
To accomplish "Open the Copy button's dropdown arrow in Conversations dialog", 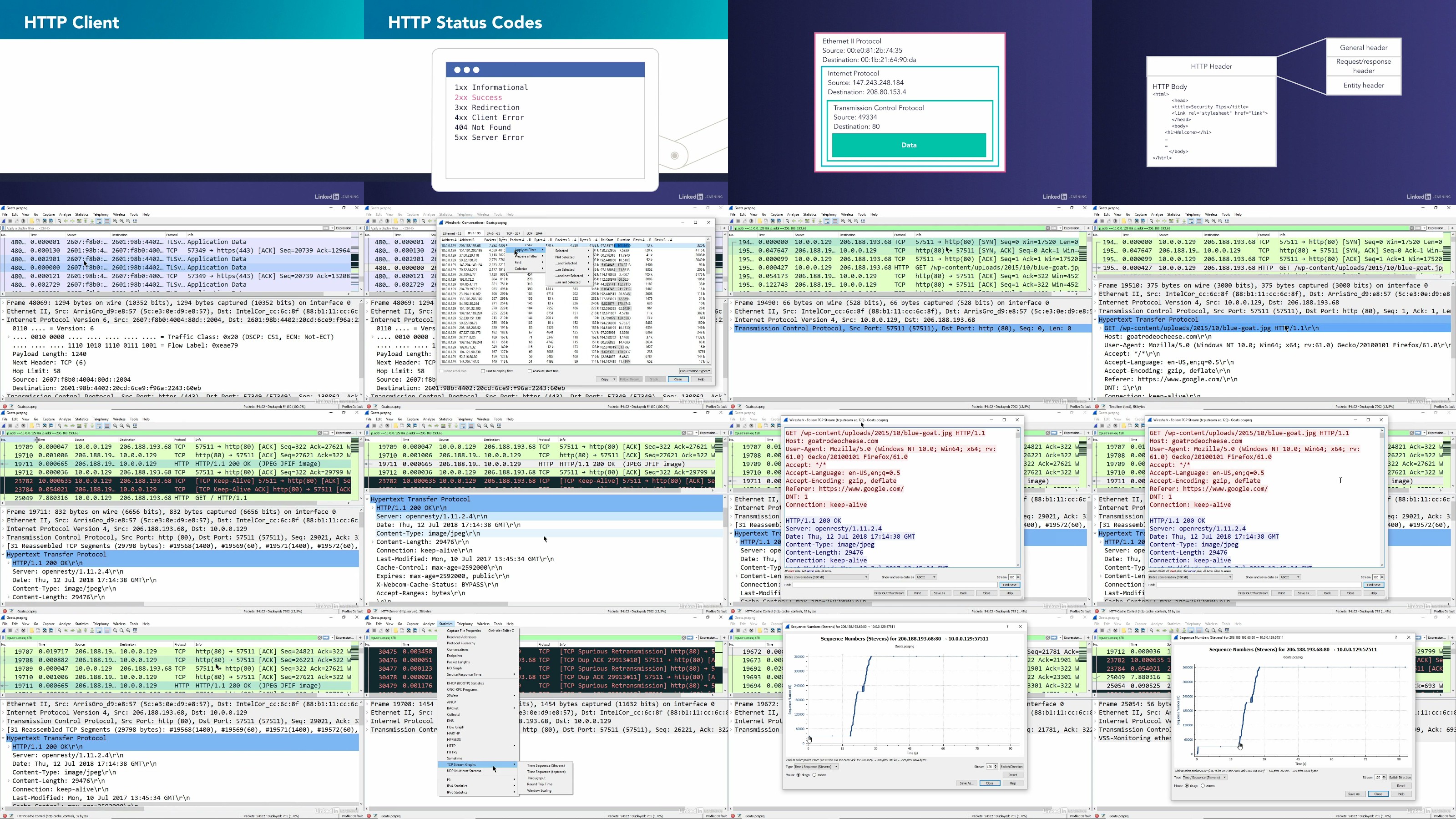I will 614,379.
